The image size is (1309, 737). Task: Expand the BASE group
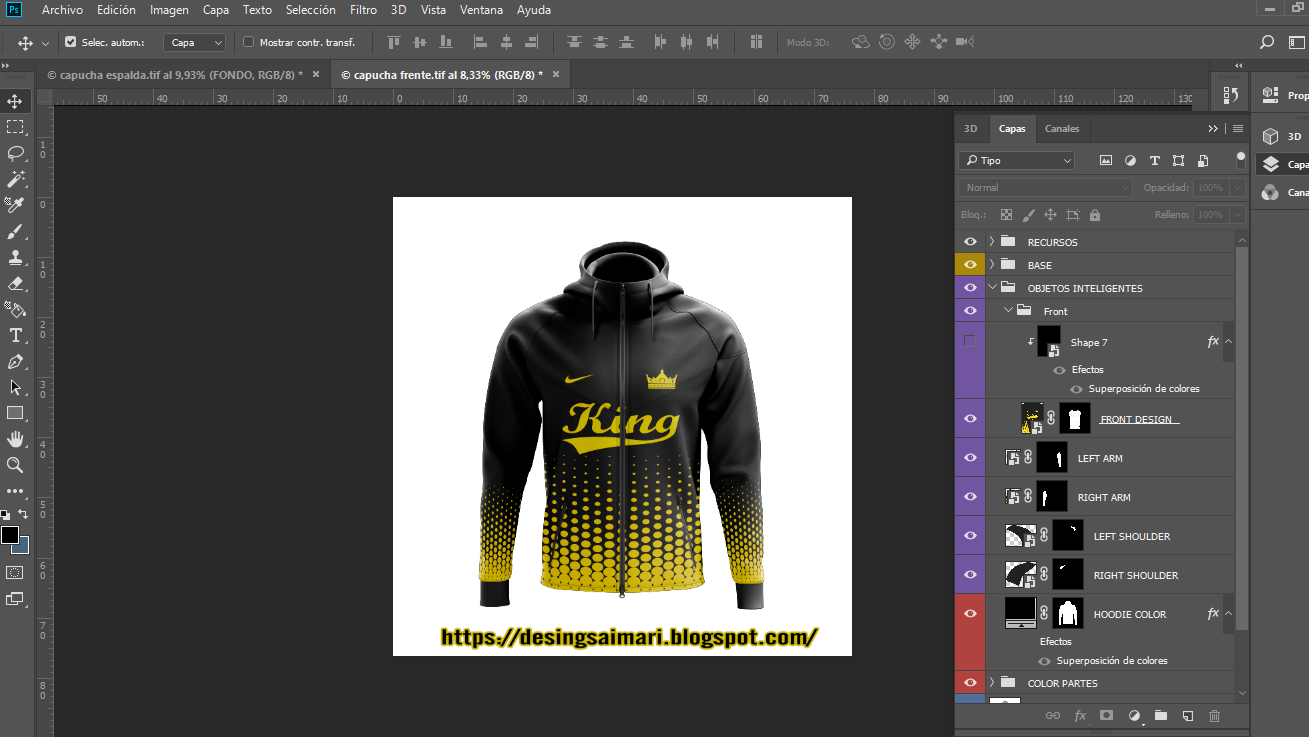(991, 265)
